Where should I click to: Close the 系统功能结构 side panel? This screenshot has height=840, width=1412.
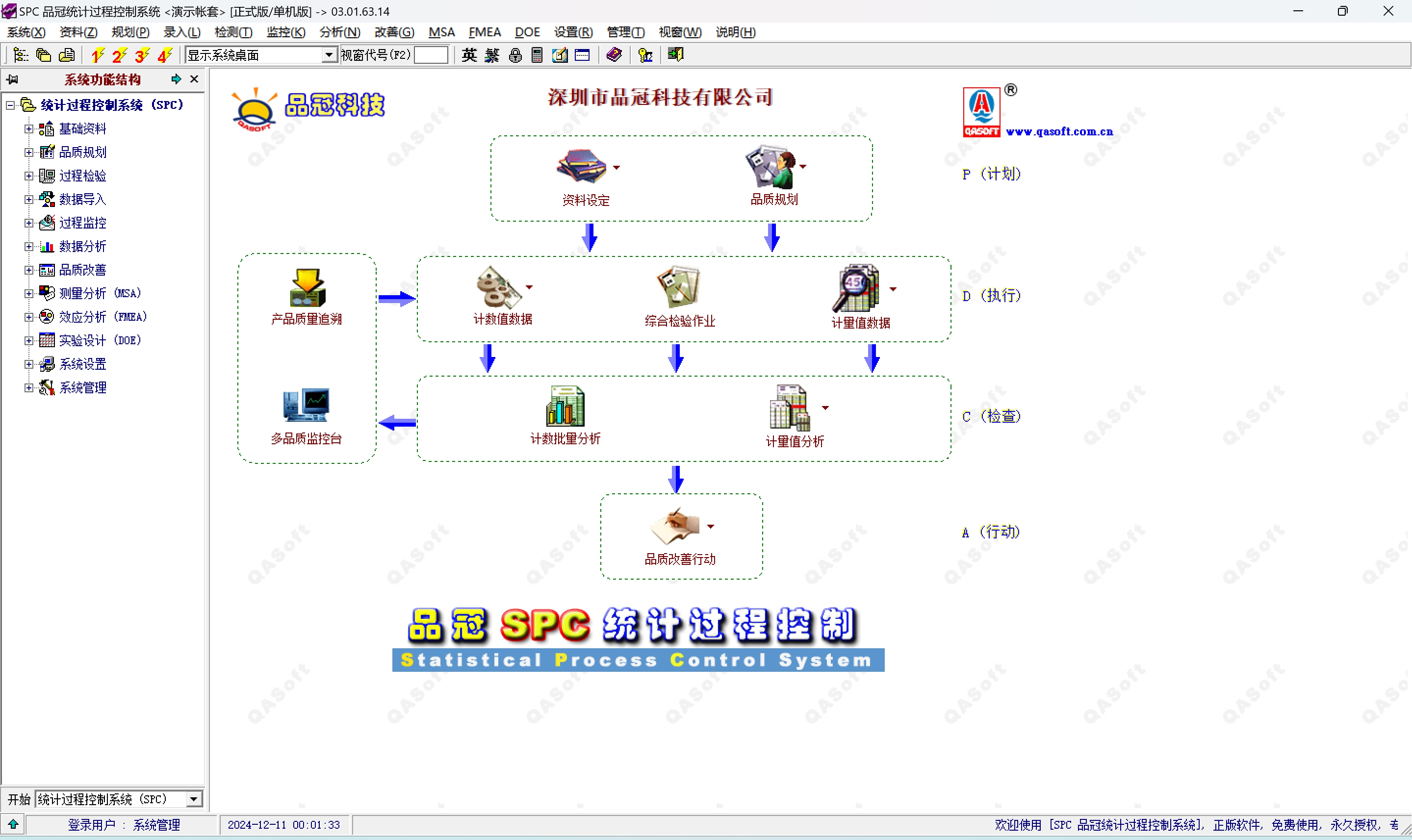pos(194,79)
